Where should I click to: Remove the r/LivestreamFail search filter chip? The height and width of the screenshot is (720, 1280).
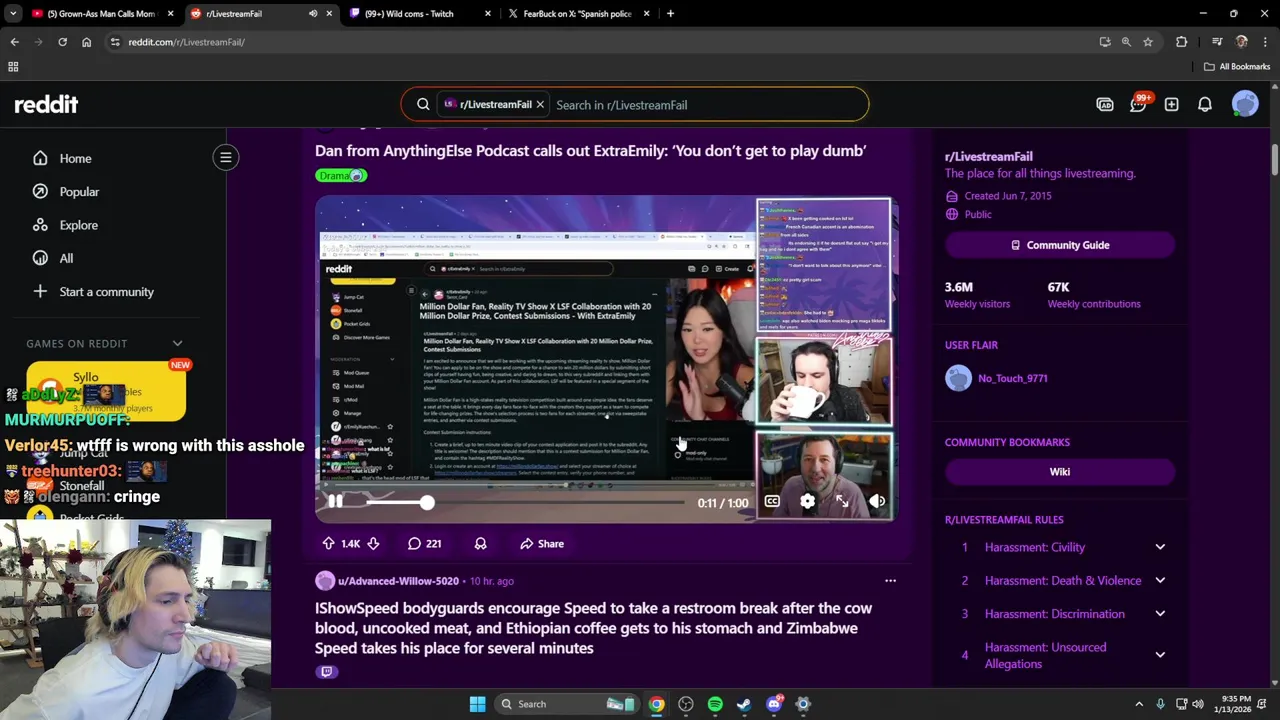[540, 104]
